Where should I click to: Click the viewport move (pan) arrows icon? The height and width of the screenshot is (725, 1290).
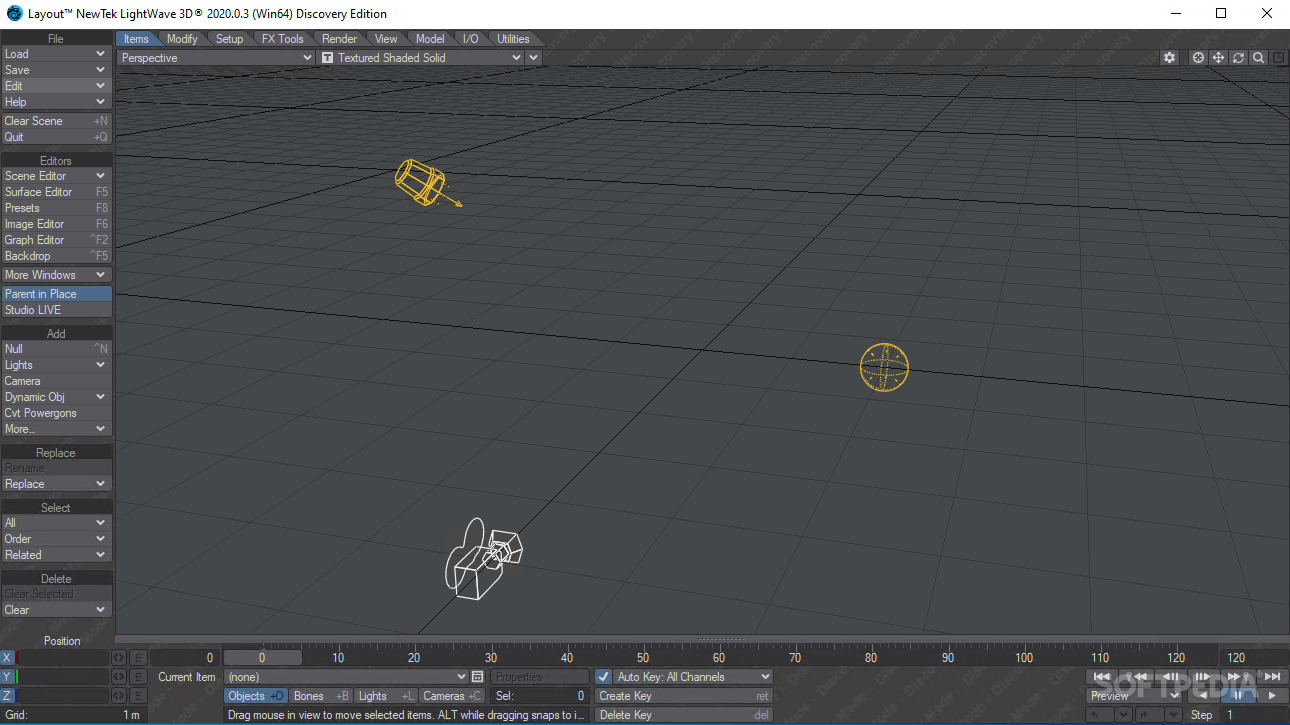(x=1218, y=58)
